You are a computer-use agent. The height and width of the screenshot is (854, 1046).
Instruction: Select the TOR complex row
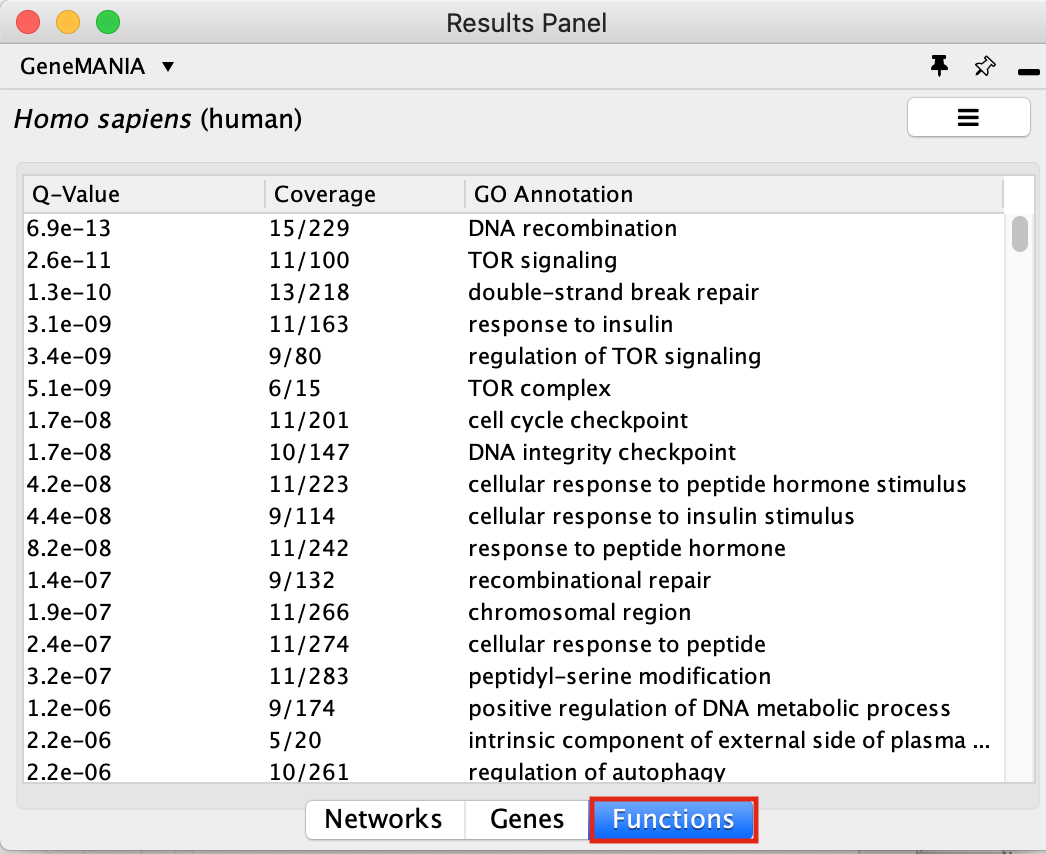point(539,388)
